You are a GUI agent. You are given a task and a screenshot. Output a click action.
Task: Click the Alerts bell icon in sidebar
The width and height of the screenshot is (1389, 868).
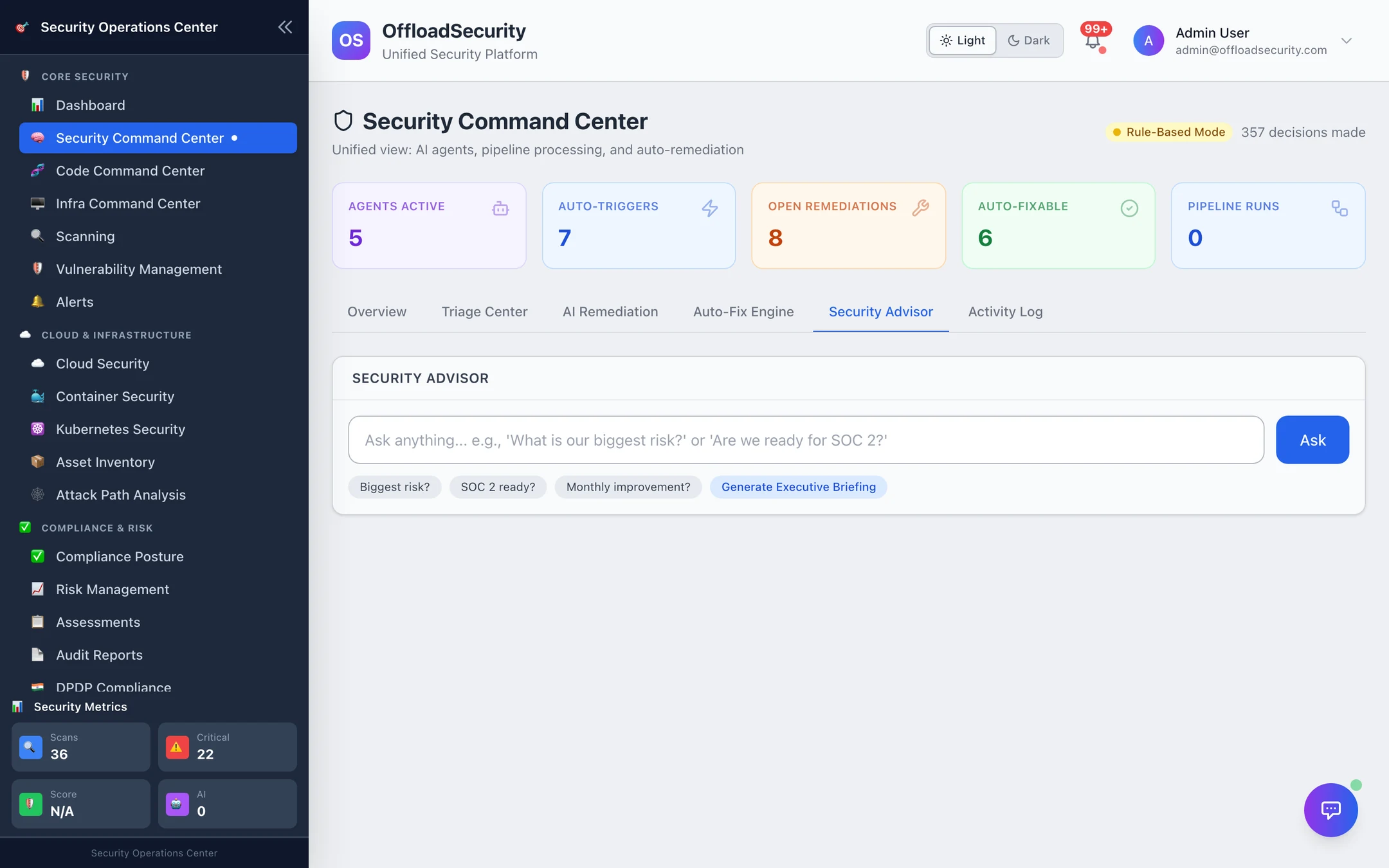coord(38,302)
